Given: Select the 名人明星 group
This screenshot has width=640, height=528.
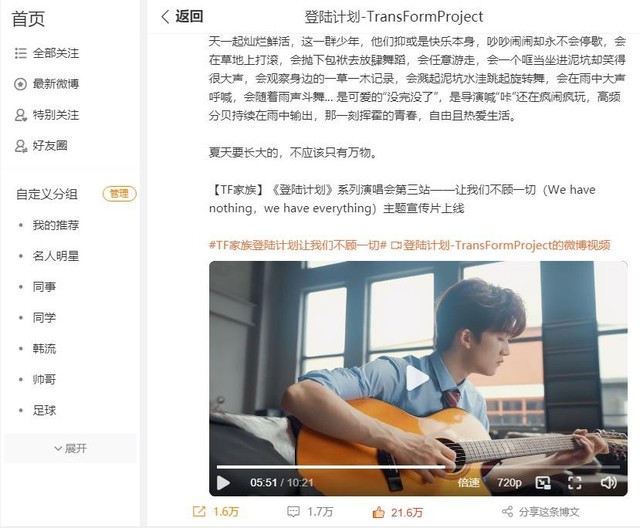Looking at the screenshot, I should [x=56, y=256].
